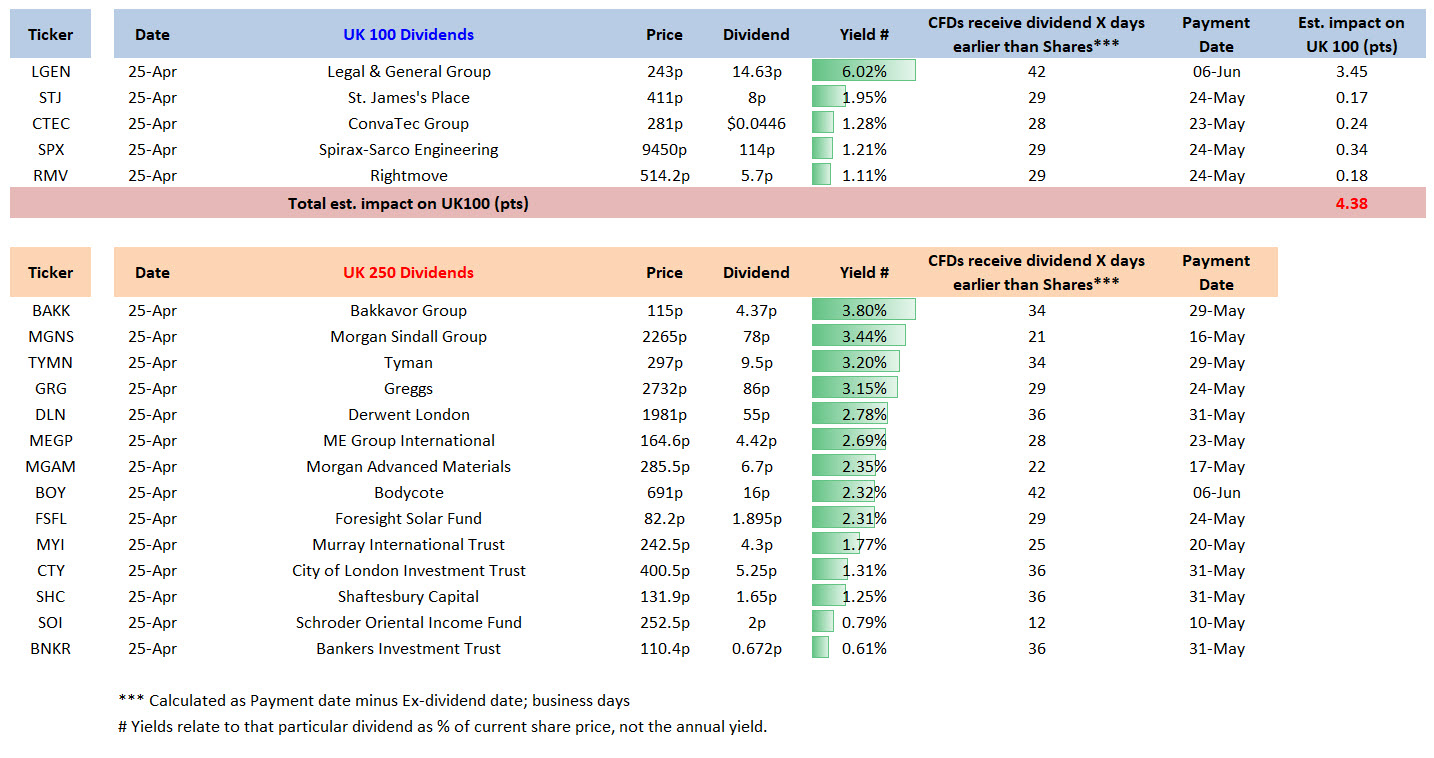Click total impact value 4.38
1434x758 pixels.
click(x=1351, y=203)
